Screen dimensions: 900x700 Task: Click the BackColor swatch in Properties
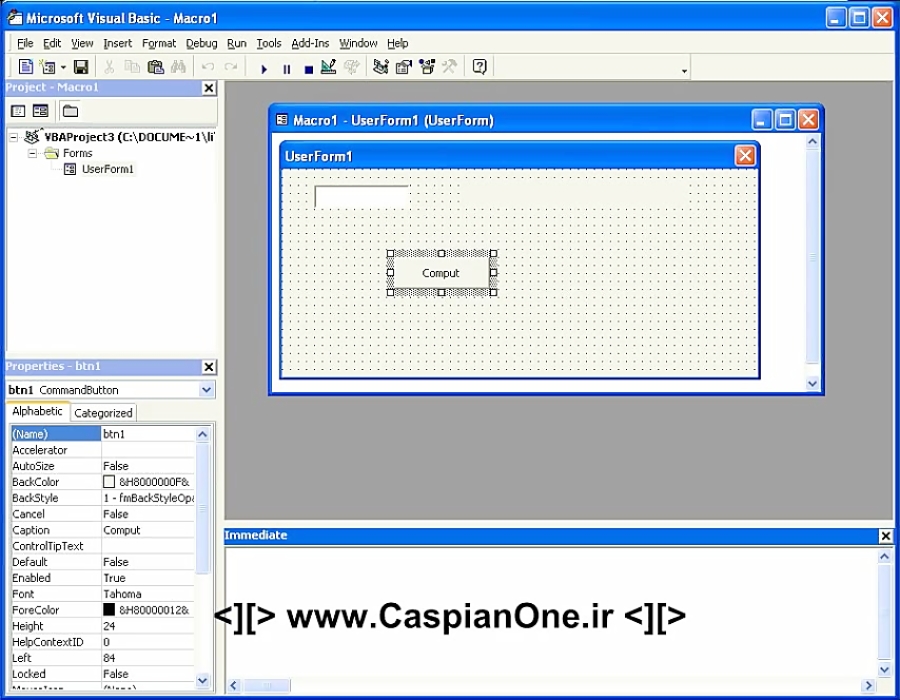pyautogui.click(x=110, y=481)
